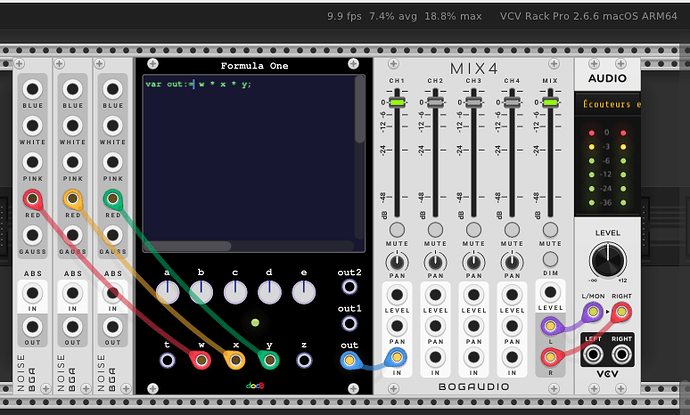Click the Audio module's L/MON input port
The height and width of the screenshot is (415, 690).
[x=594, y=313]
